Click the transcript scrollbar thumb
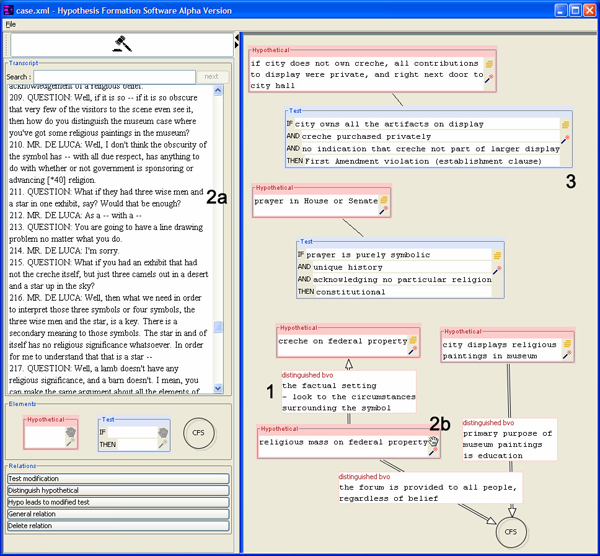The width and height of the screenshot is (600, 556). pos(218,327)
